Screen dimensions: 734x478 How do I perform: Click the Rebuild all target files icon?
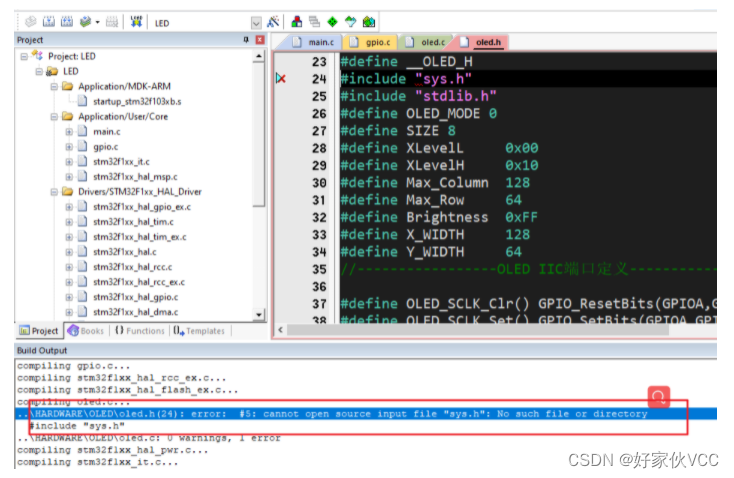click(x=67, y=22)
